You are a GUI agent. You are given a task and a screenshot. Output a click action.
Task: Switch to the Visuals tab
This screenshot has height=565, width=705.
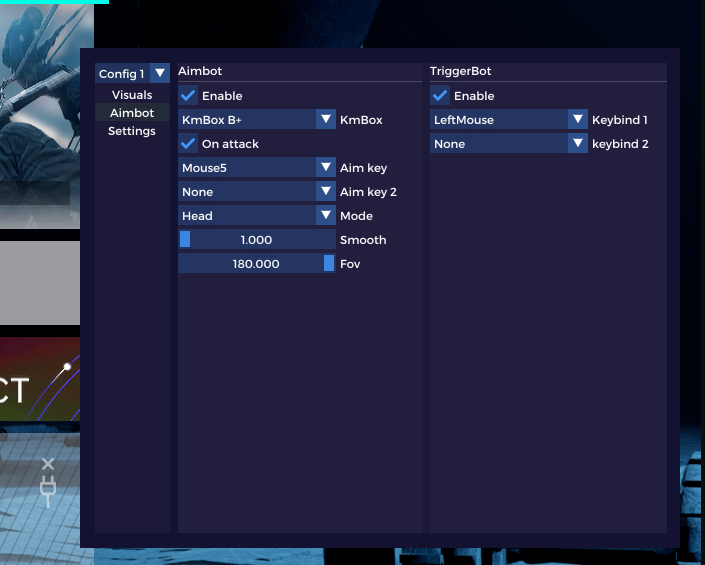tap(132, 95)
